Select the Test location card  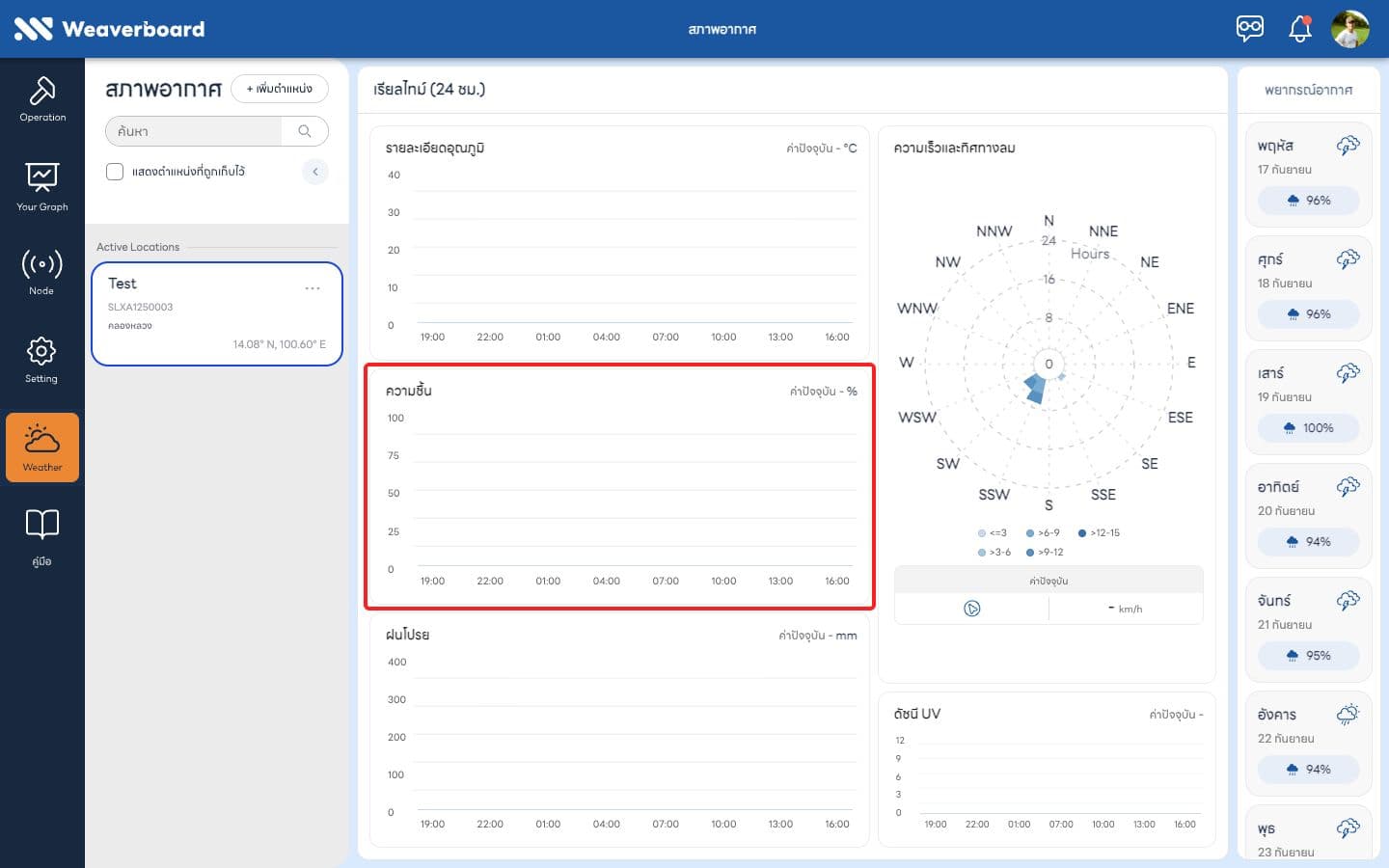pos(217,314)
